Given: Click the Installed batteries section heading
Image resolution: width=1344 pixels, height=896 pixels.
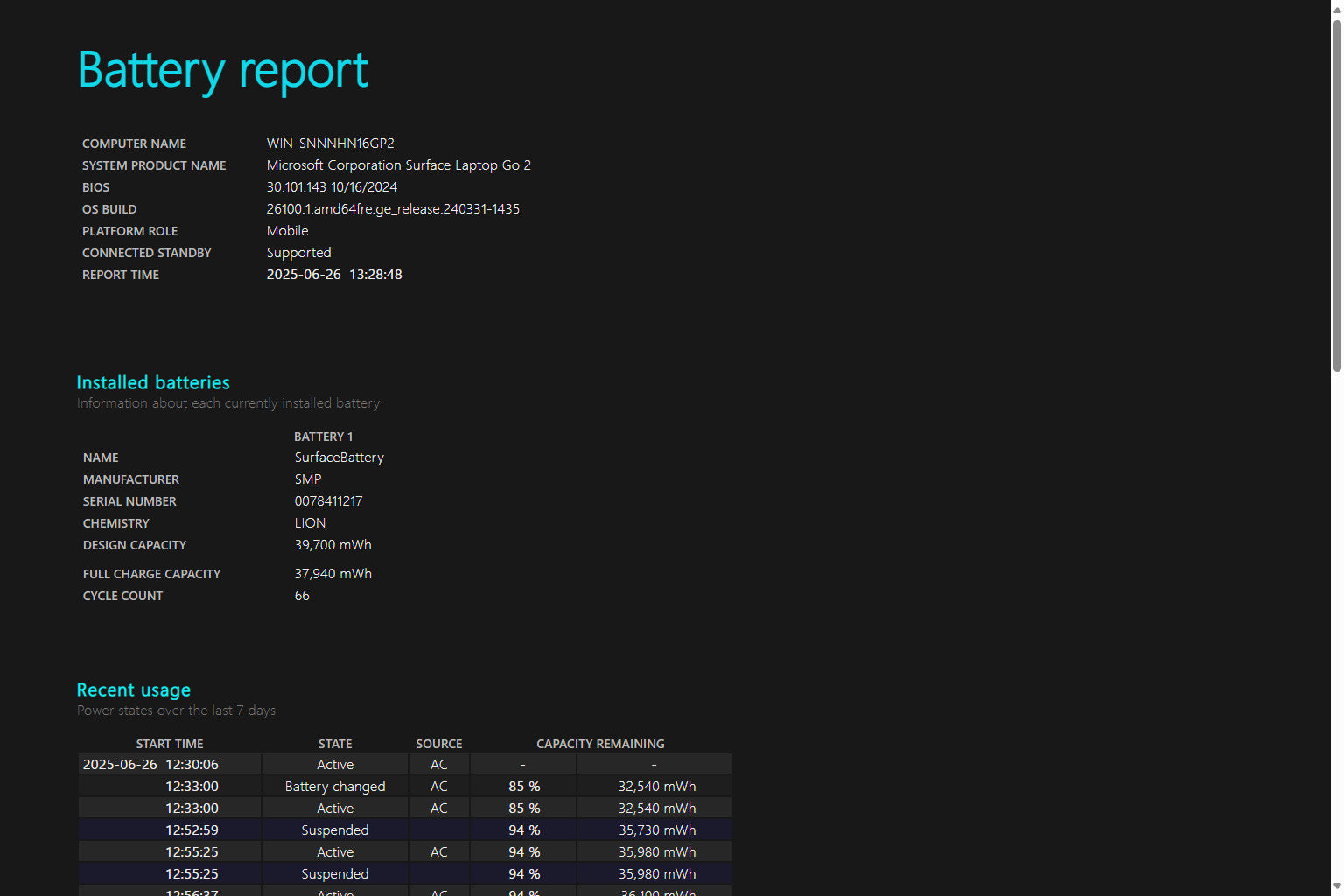Looking at the screenshot, I should click(153, 382).
